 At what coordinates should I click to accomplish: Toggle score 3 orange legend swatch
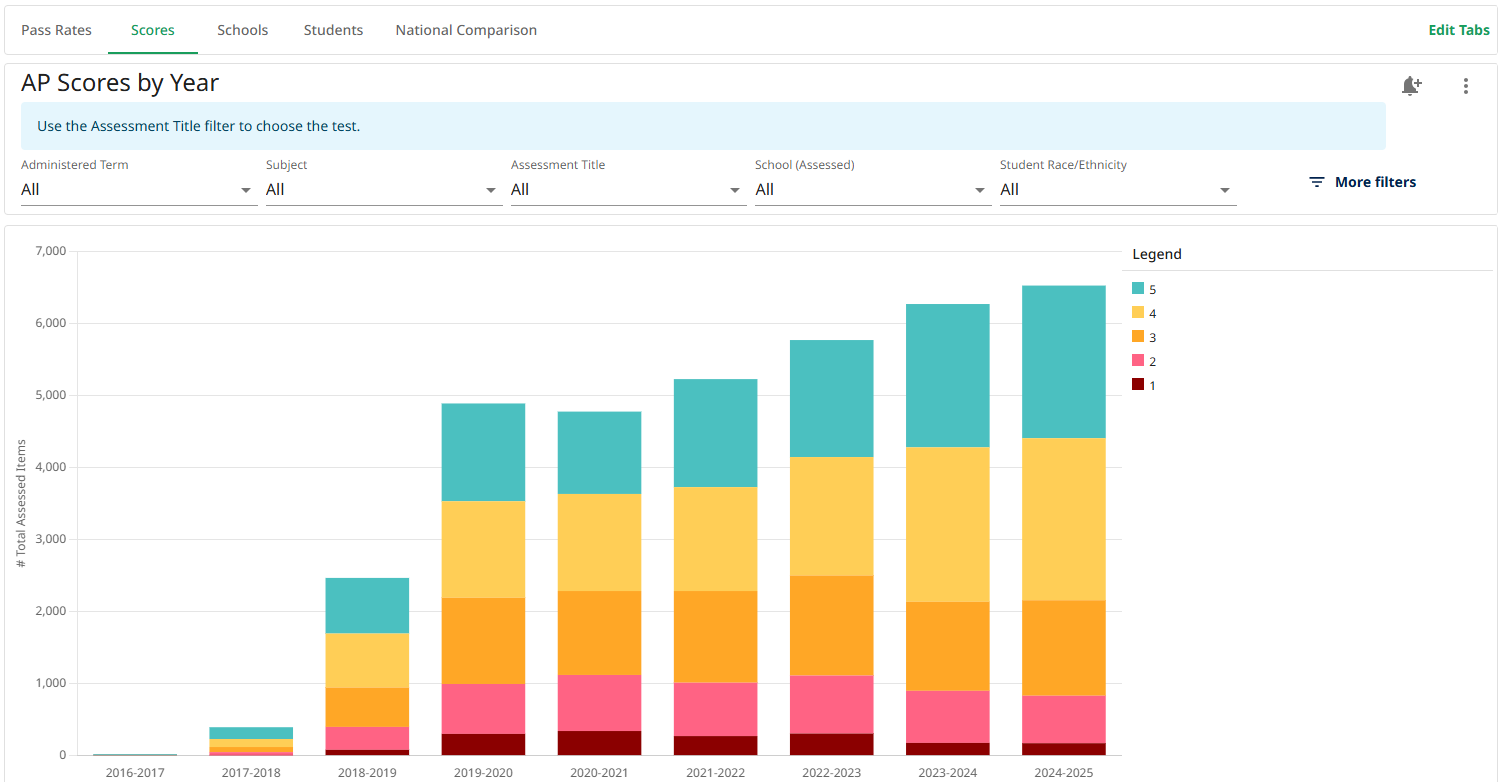point(1138,337)
